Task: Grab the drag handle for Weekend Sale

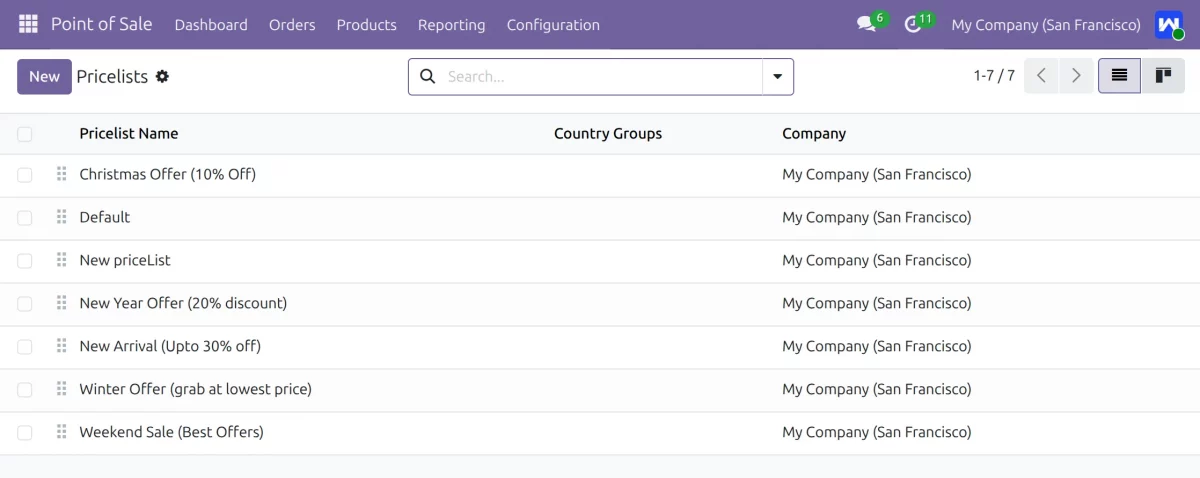Action: coord(61,432)
